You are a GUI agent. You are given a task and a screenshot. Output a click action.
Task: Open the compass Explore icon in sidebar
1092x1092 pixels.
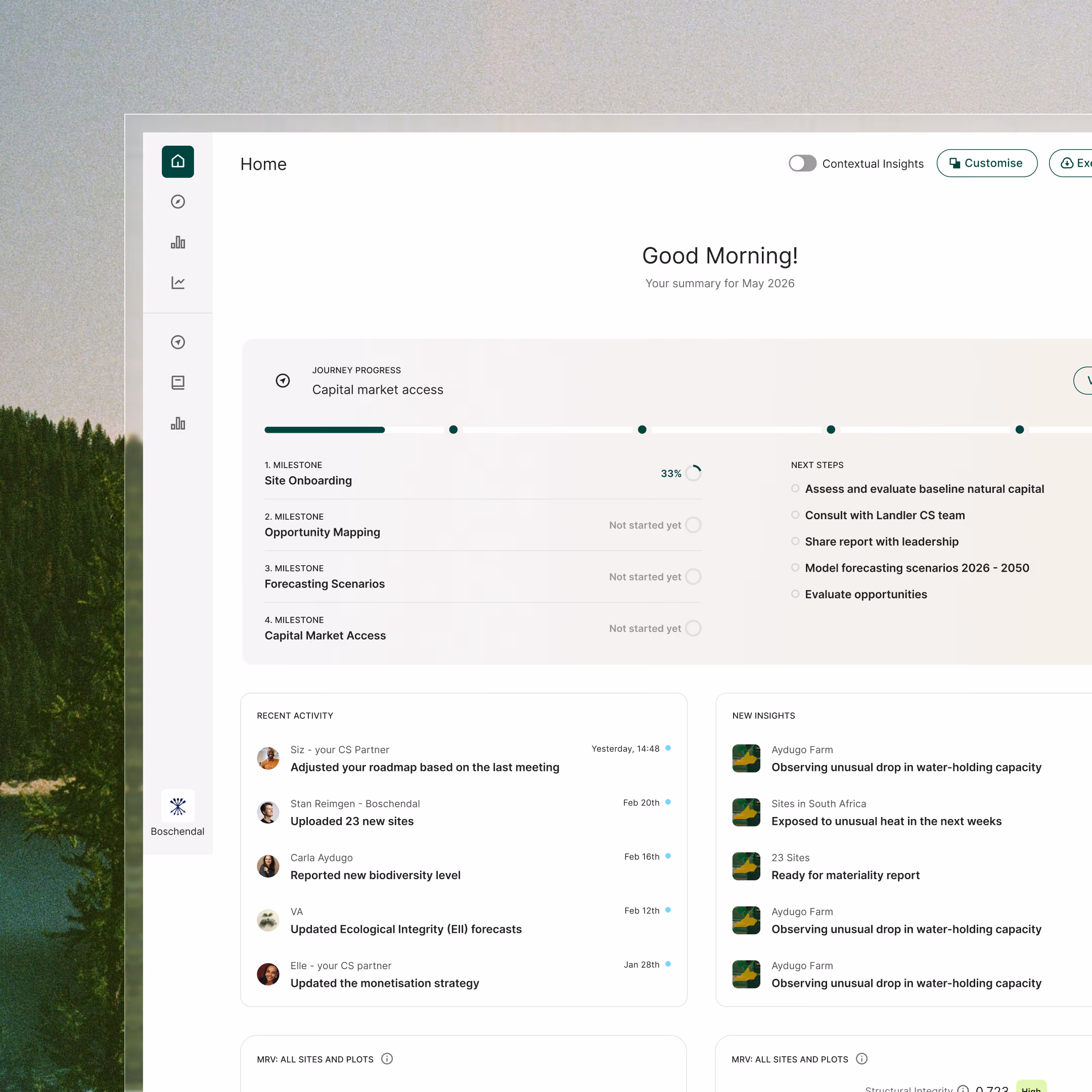point(177,202)
